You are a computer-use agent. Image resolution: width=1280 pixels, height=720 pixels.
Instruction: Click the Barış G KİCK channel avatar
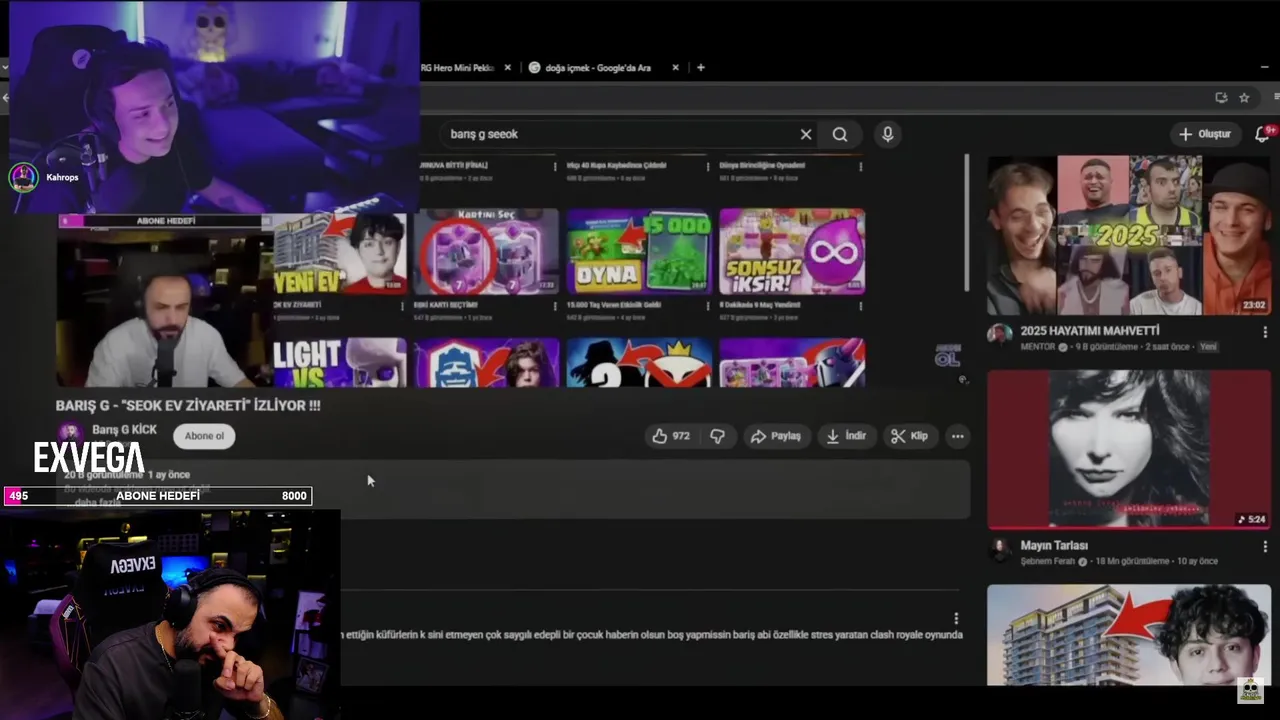click(x=70, y=433)
